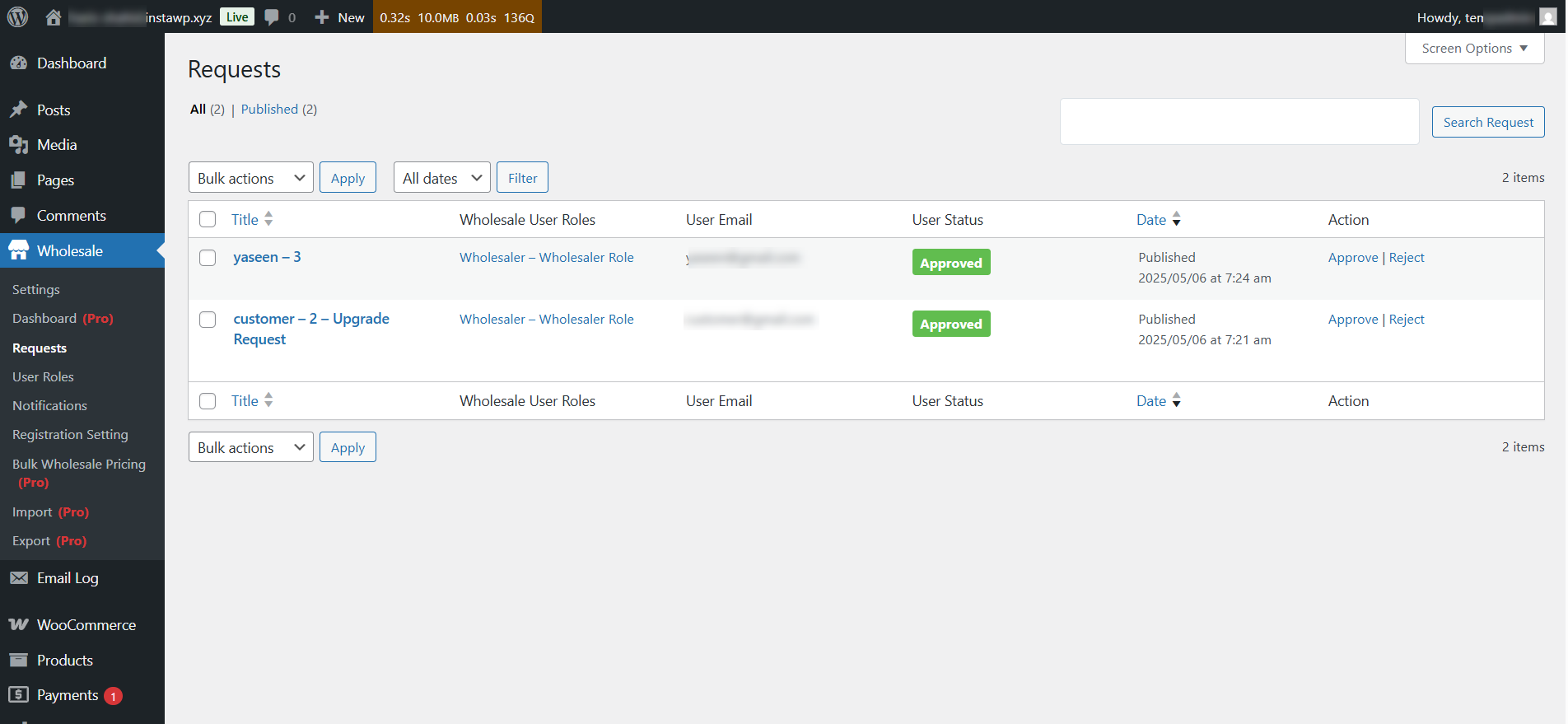Click the top Apply button
This screenshot has height=724, width=1568.
[348, 178]
